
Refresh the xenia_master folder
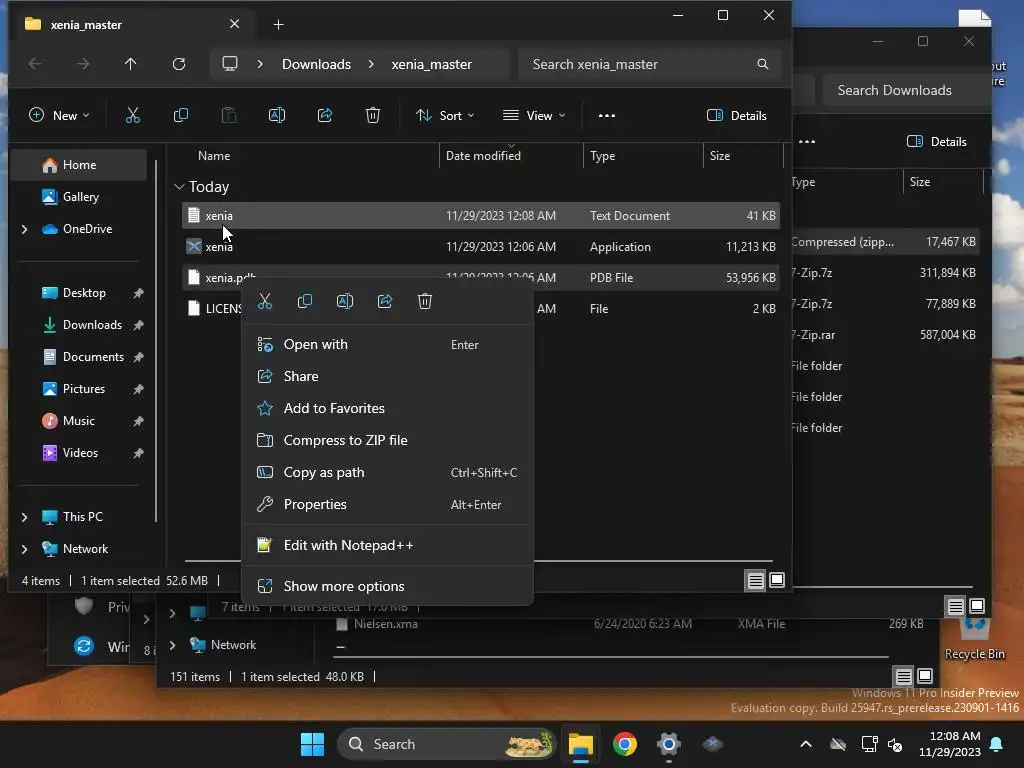tap(179, 64)
